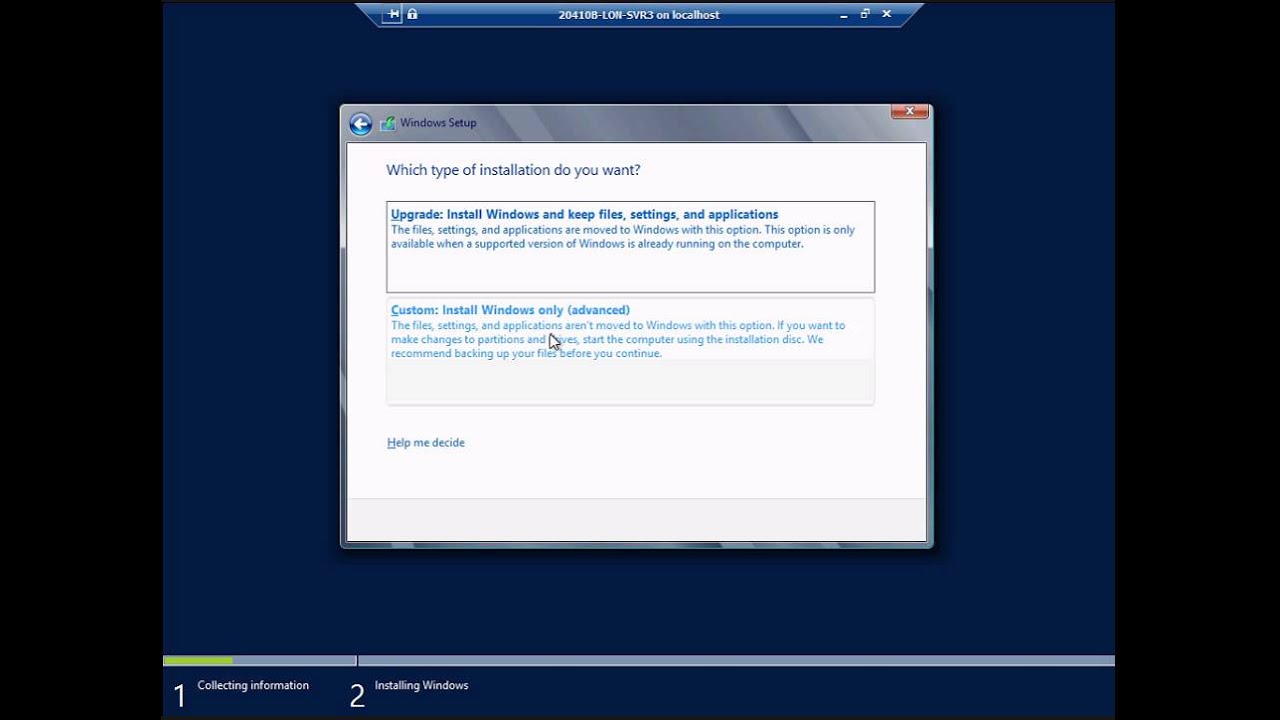Click the Installing Windows step label
Viewport: 1280px width, 720px height.
(421, 686)
